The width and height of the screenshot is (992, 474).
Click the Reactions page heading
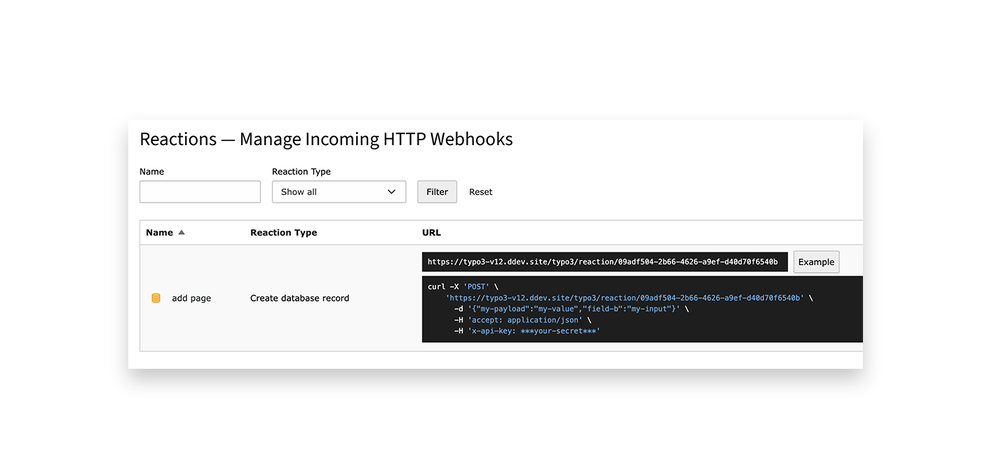coord(326,139)
